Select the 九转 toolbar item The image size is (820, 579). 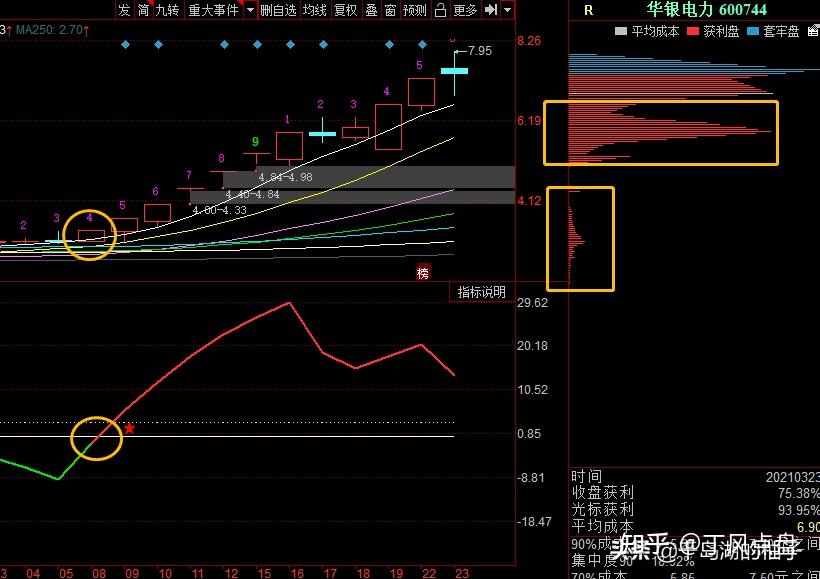(x=167, y=10)
